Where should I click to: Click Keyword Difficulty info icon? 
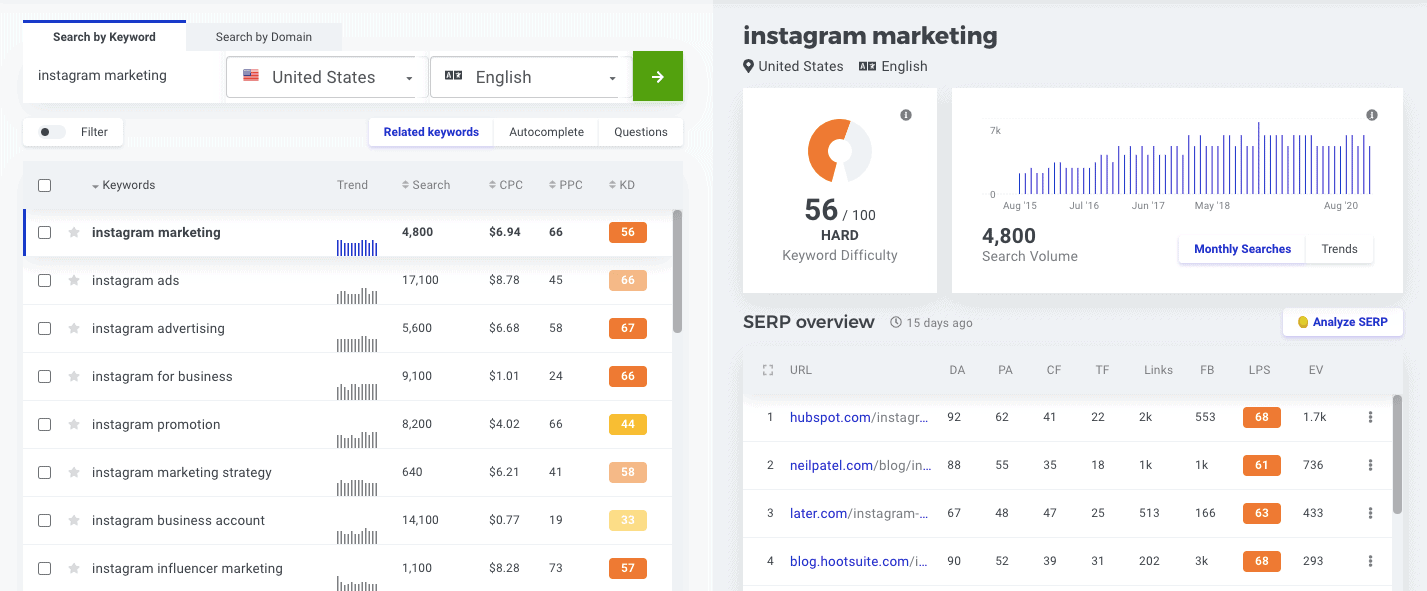[906, 116]
